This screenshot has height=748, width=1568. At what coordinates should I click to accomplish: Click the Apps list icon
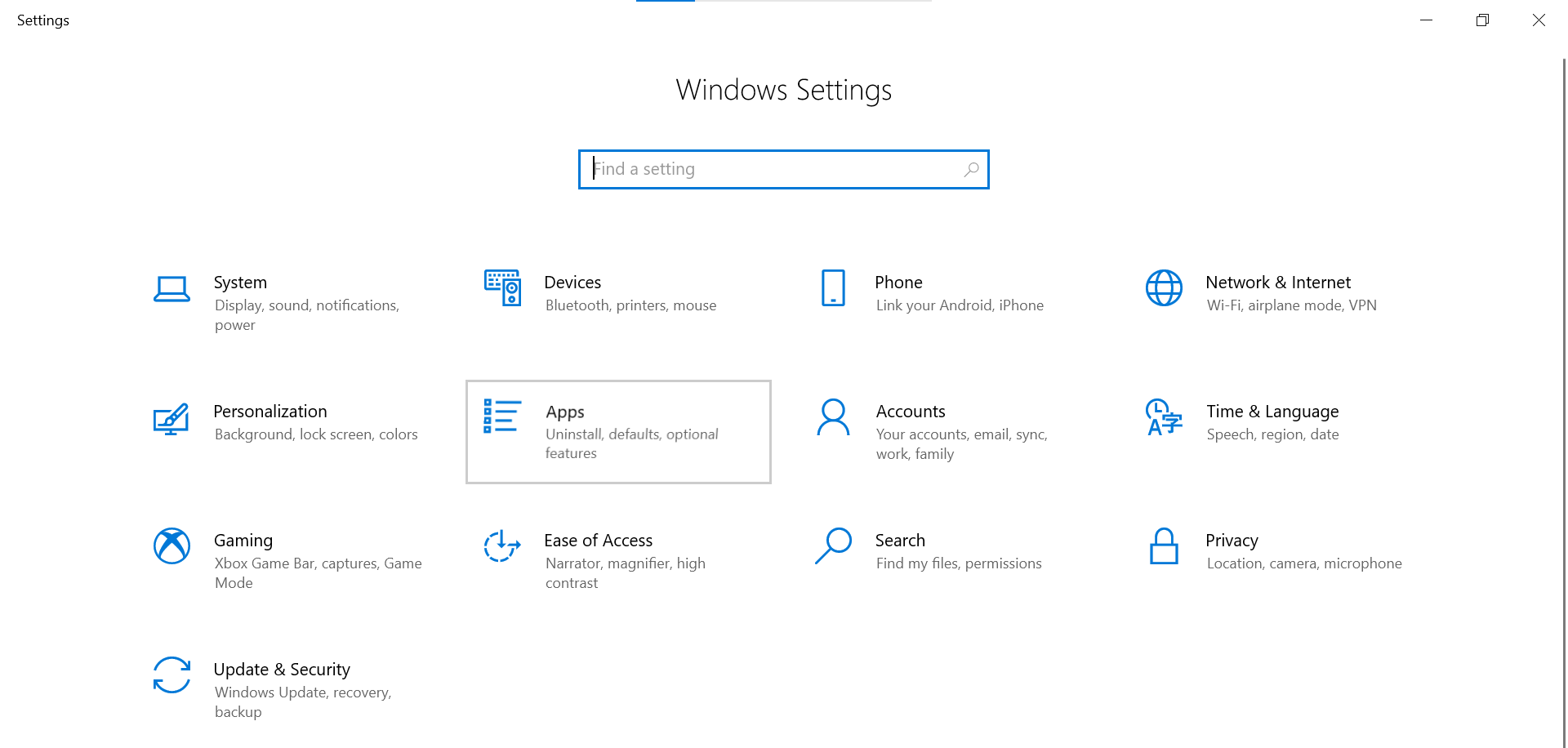[x=502, y=416]
